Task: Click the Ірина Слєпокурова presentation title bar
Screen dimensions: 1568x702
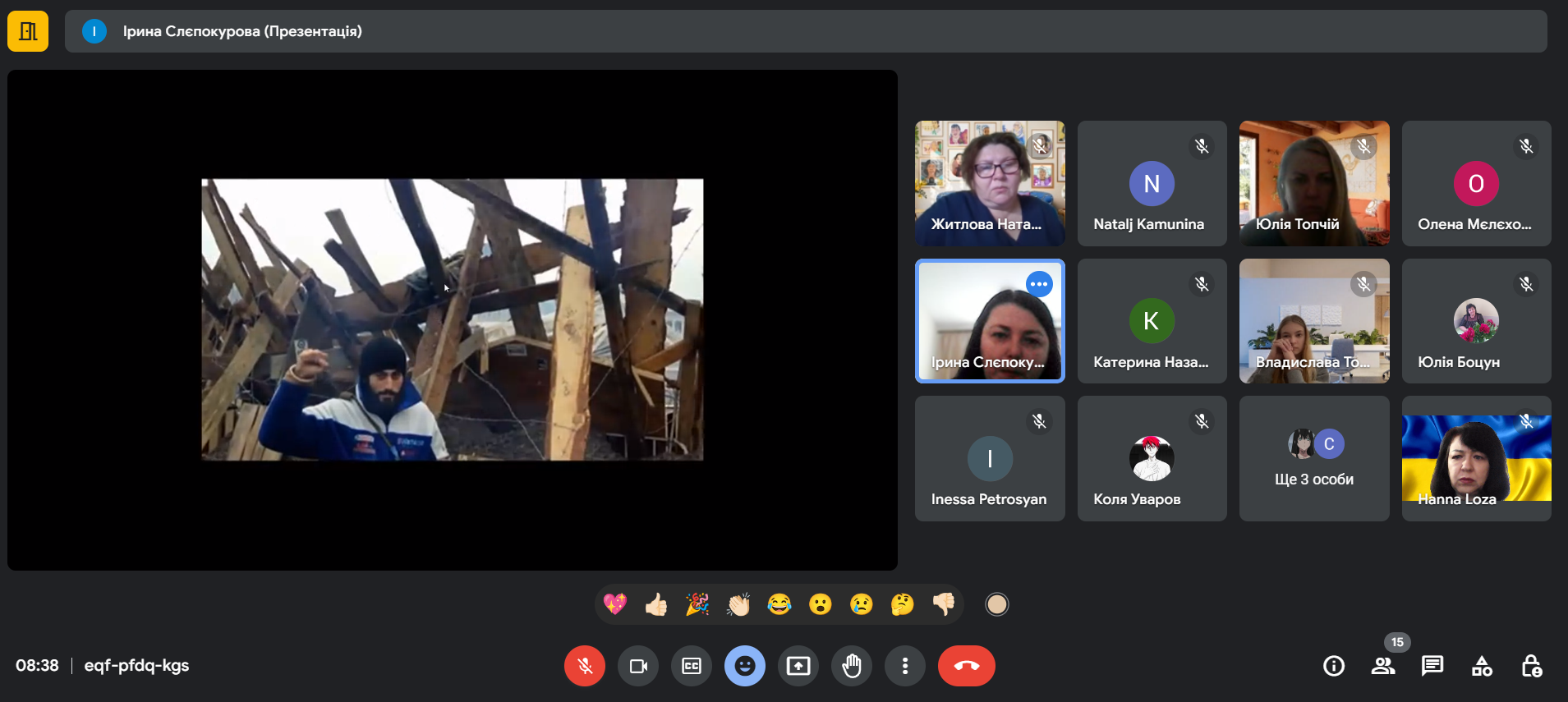Action: pyautogui.click(x=805, y=31)
